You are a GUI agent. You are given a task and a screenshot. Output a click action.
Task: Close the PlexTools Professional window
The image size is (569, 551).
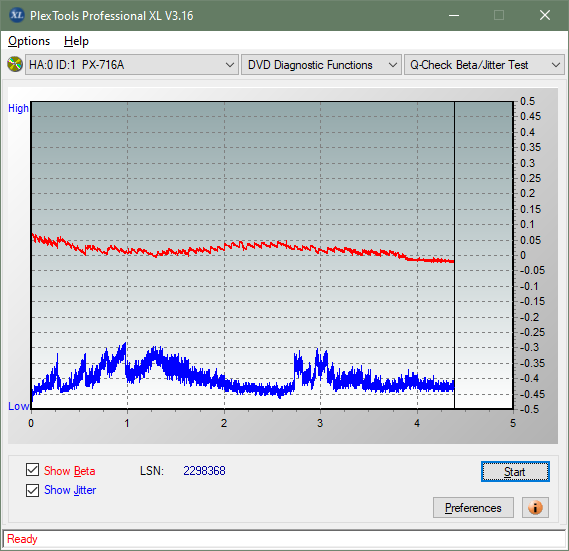point(545,15)
